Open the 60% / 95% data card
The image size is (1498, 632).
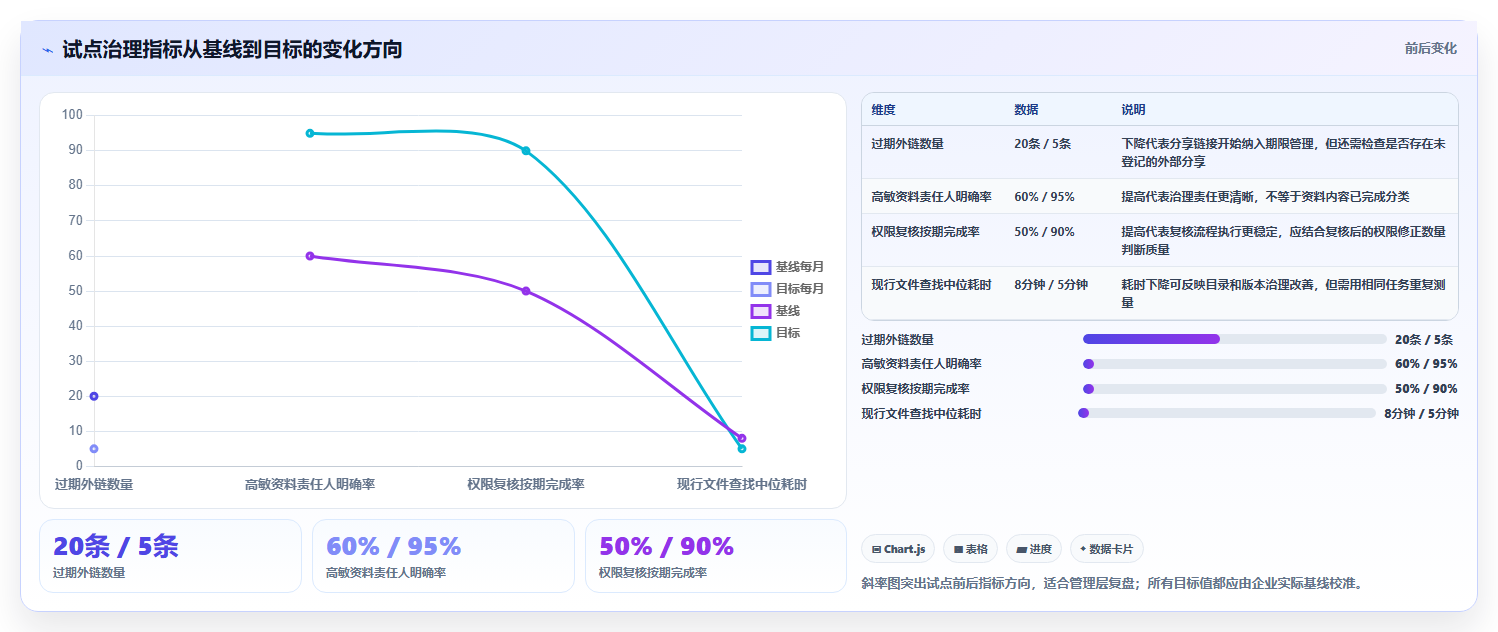[443, 556]
